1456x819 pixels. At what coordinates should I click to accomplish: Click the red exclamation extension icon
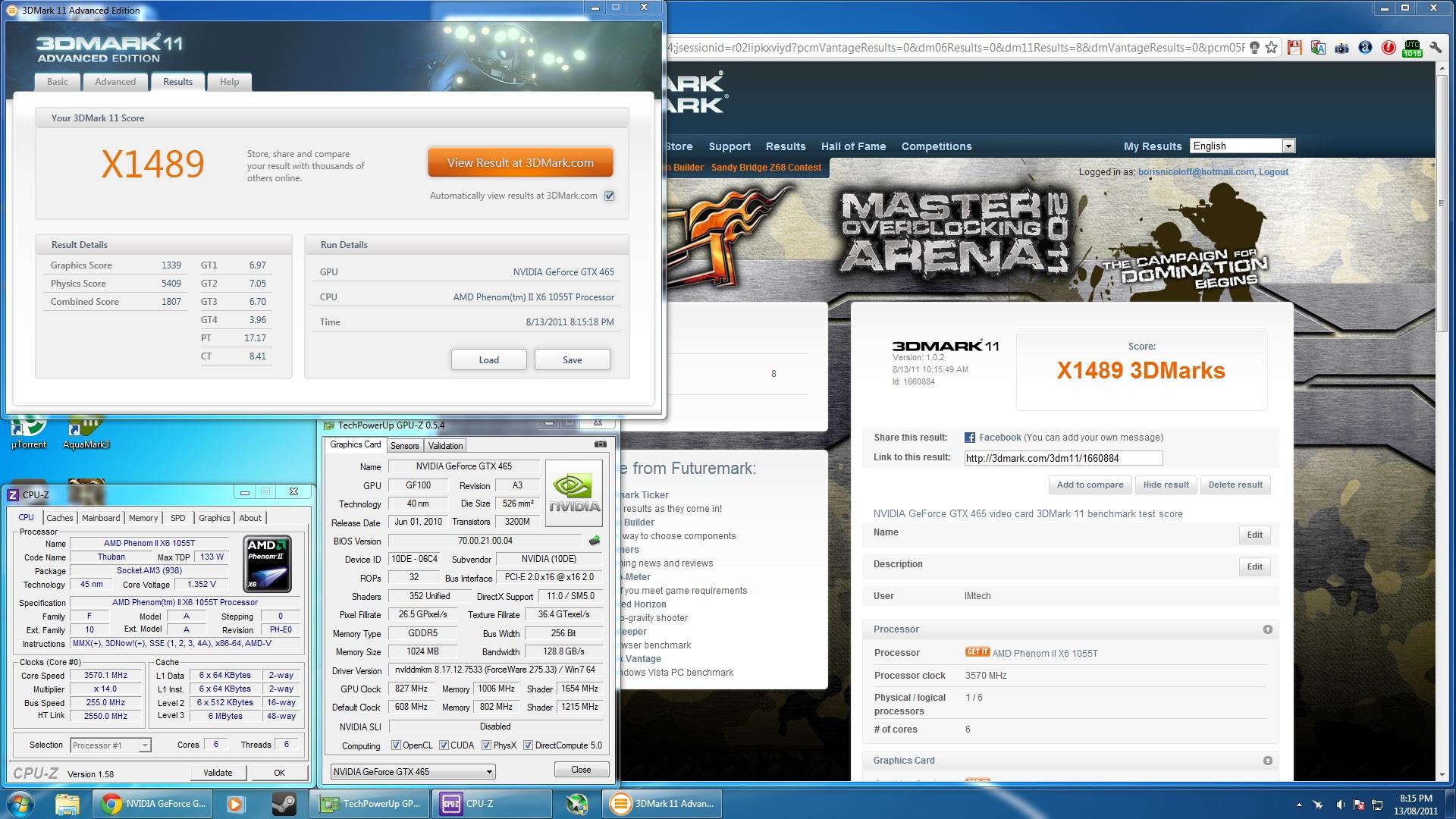click(x=1389, y=48)
